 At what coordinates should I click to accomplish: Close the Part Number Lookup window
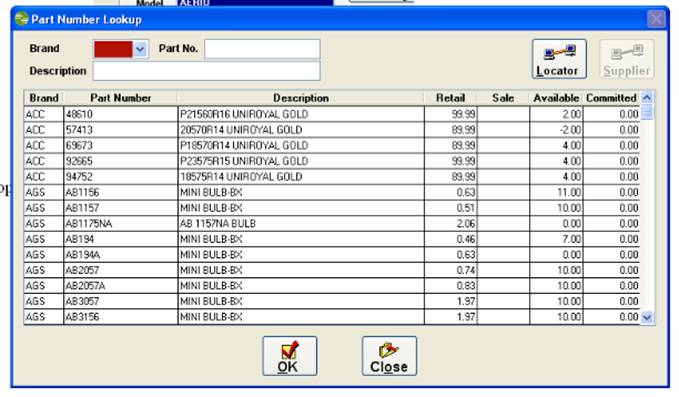(656, 19)
